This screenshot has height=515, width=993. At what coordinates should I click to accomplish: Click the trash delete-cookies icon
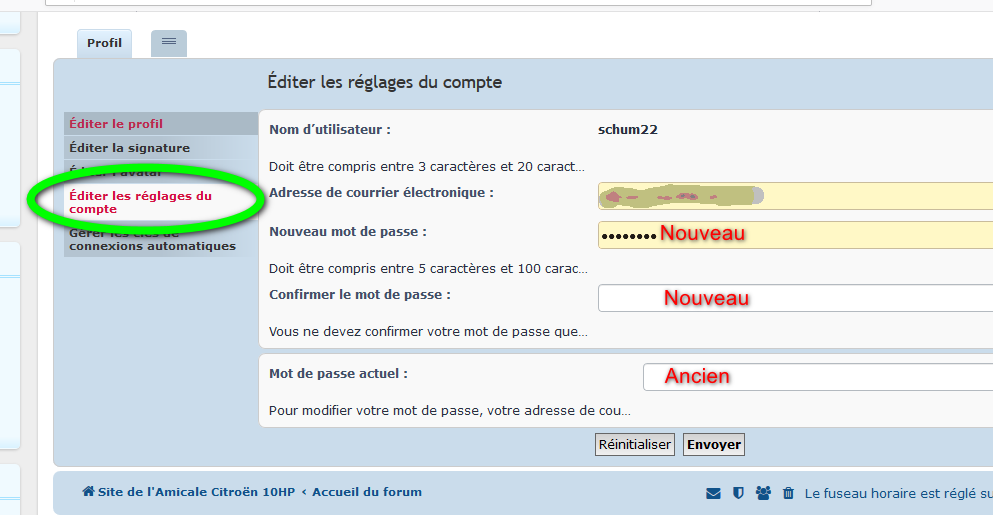coord(788,493)
